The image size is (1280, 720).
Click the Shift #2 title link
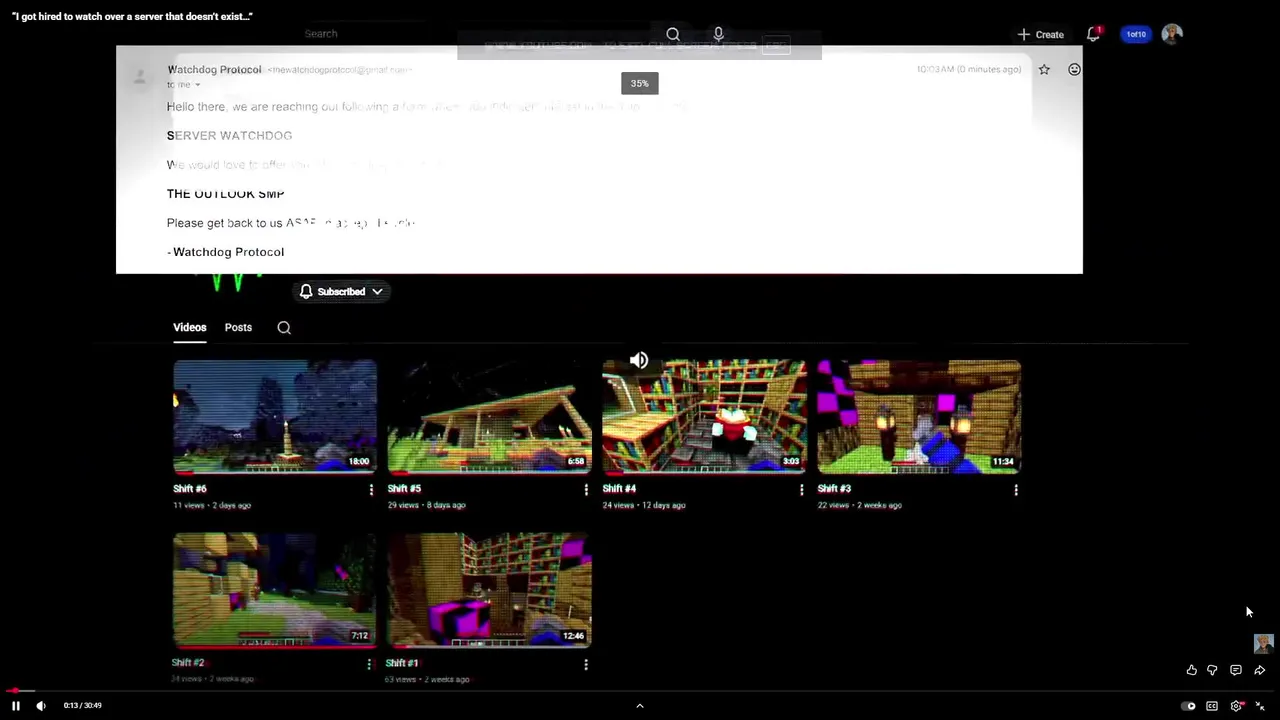point(187,663)
